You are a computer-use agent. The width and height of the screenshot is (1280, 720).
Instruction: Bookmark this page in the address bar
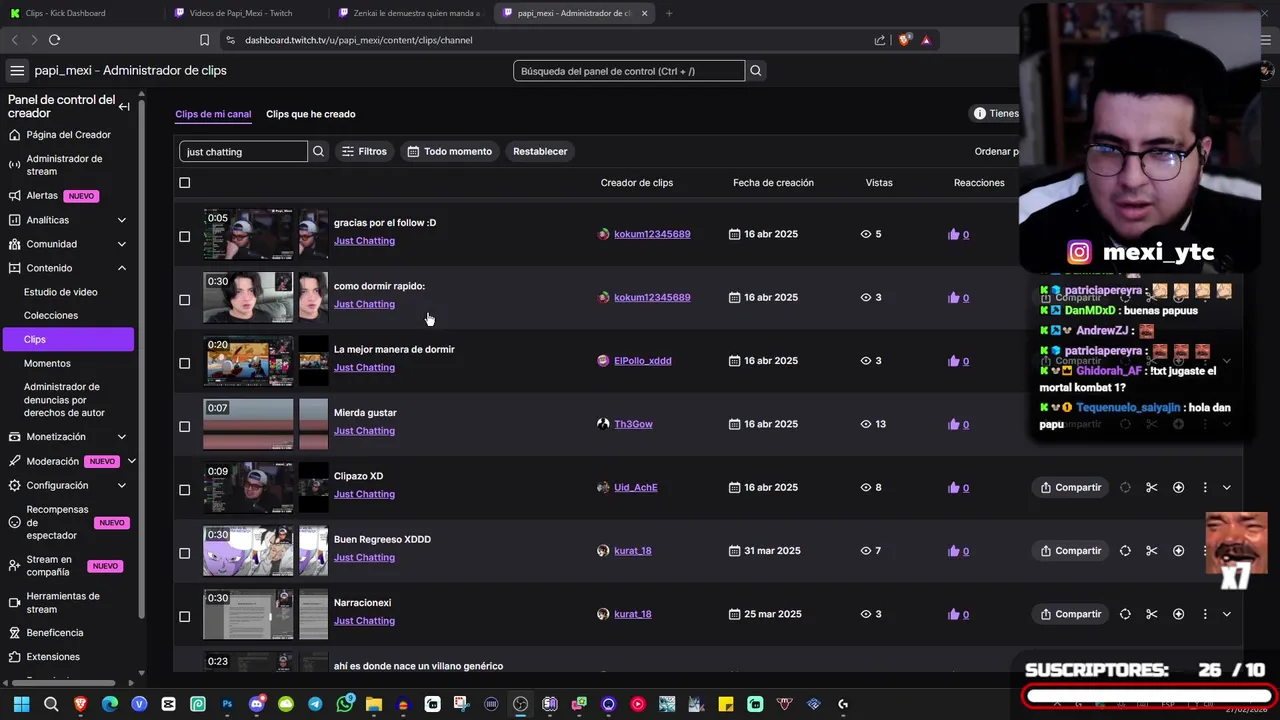(x=204, y=40)
